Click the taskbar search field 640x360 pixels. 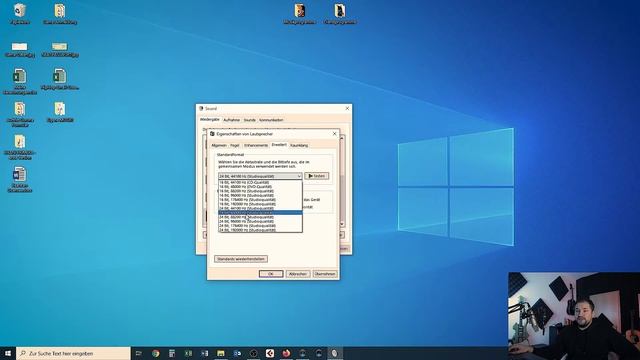click(73, 353)
